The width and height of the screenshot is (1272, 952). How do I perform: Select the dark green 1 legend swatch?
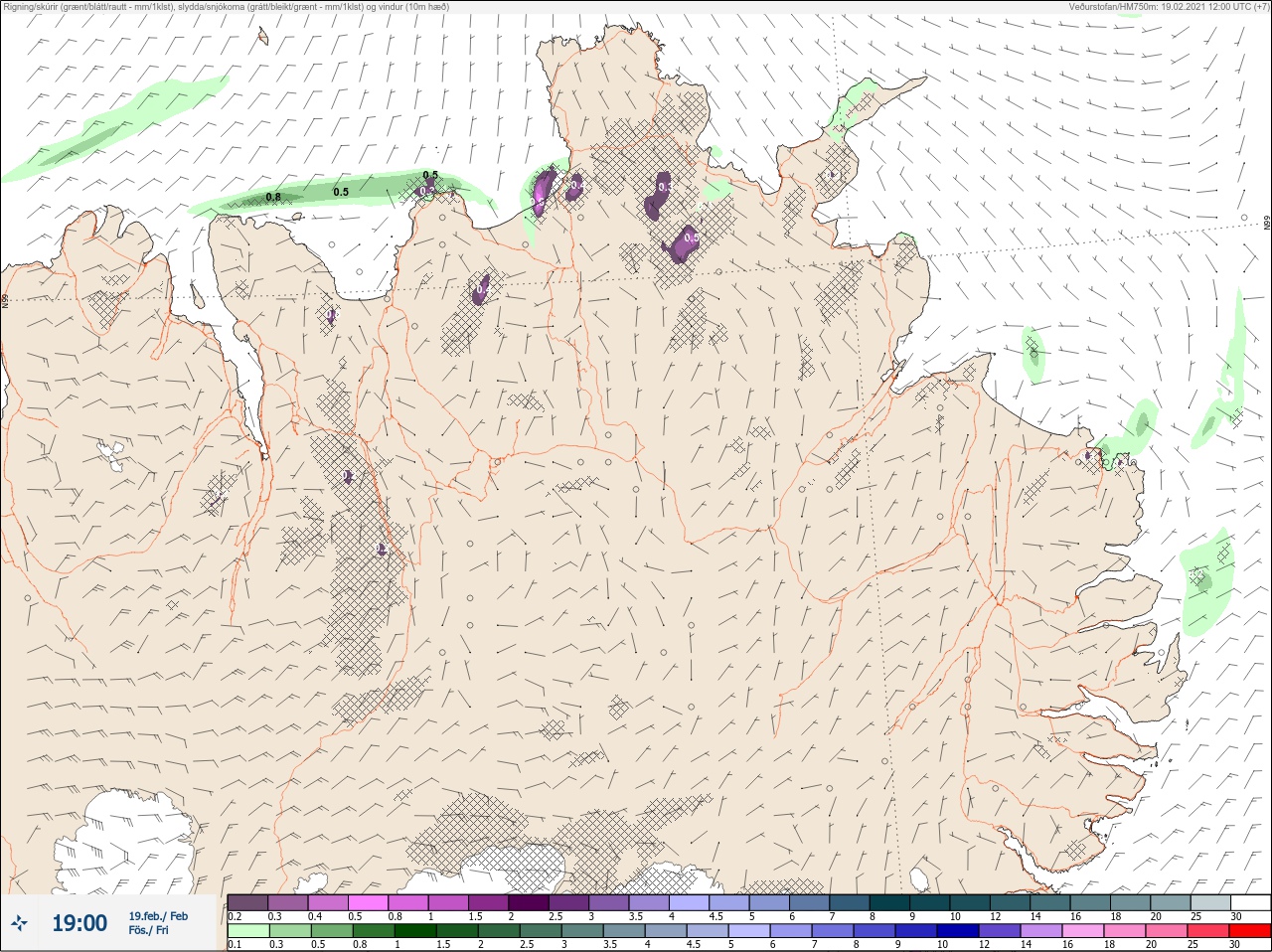point(414,931)
